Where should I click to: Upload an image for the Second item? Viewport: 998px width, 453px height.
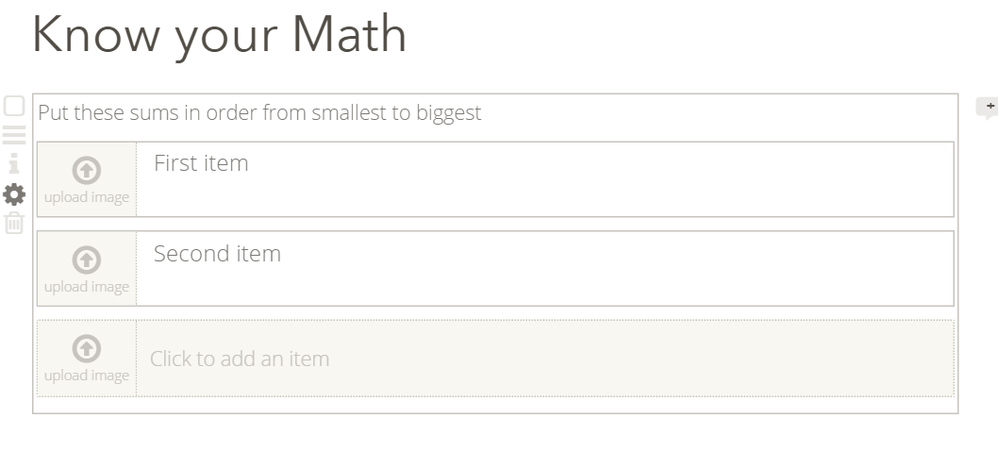[87, 260]
